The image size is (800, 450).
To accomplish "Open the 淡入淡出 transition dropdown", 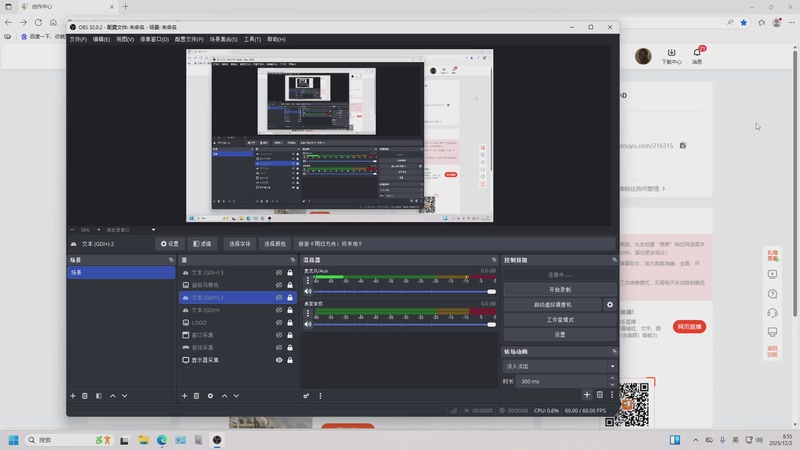I will 560,366.
